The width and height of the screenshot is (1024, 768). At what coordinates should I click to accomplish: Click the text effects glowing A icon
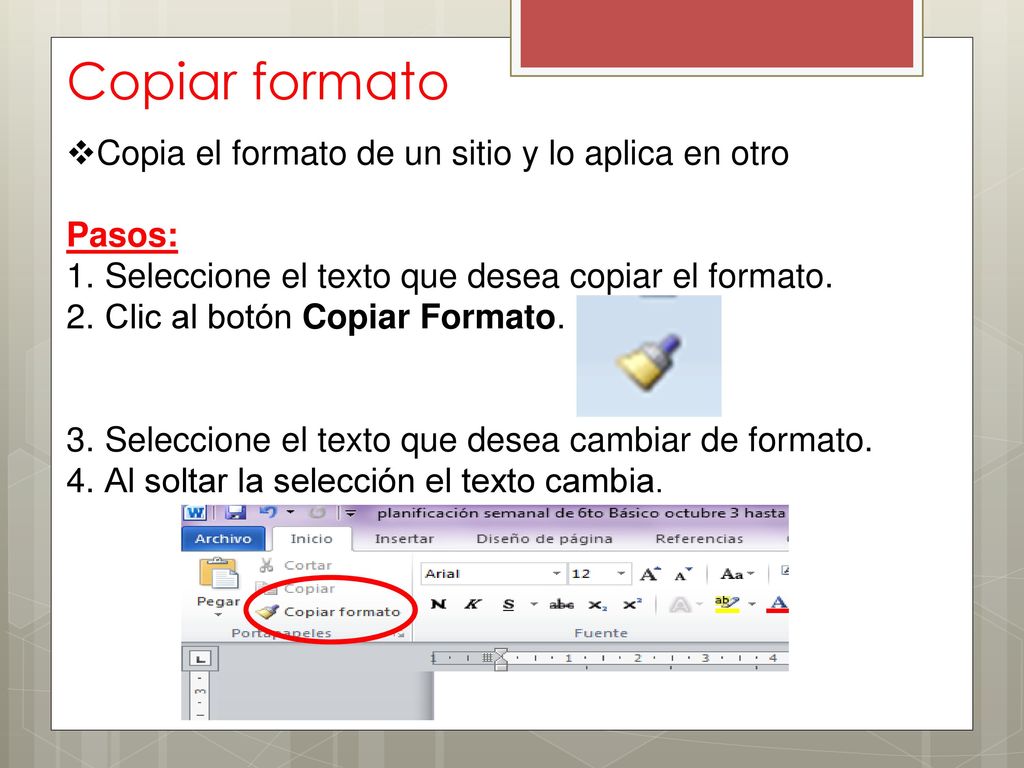(x=680, y=605)
